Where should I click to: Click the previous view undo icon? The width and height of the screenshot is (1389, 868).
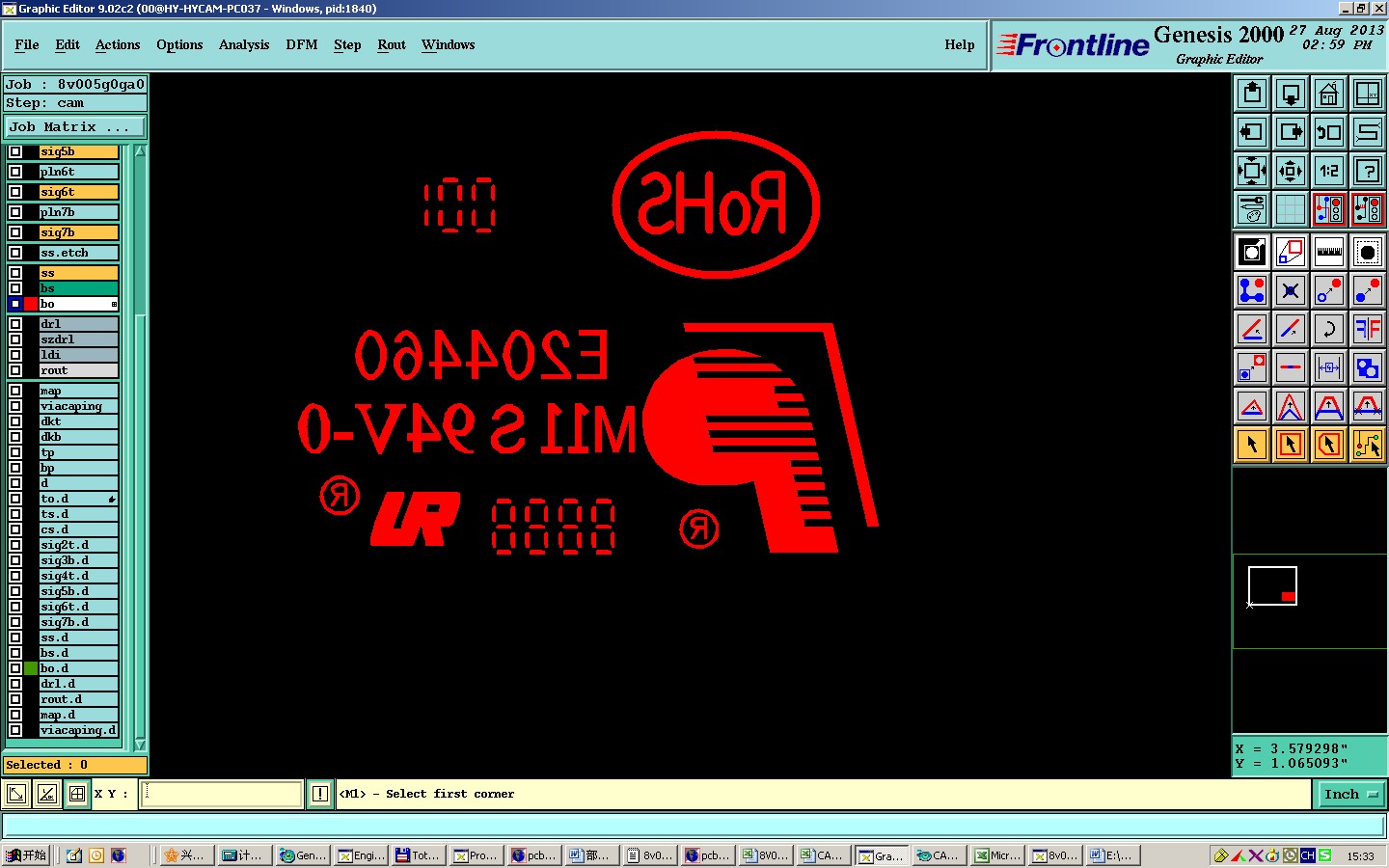[1329, 132]
